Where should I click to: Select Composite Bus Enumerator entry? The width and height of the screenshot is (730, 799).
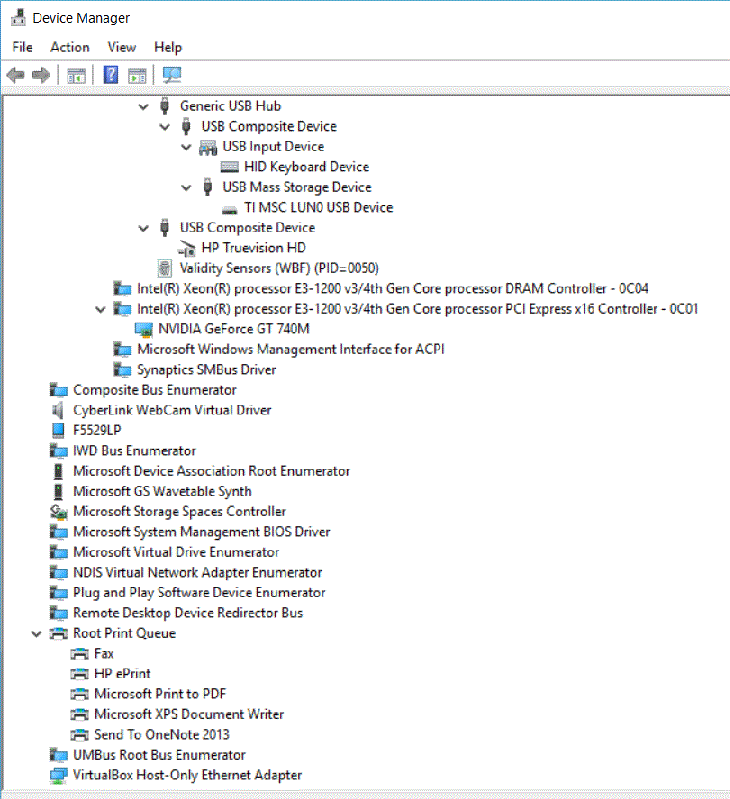(x=155, y=390)
